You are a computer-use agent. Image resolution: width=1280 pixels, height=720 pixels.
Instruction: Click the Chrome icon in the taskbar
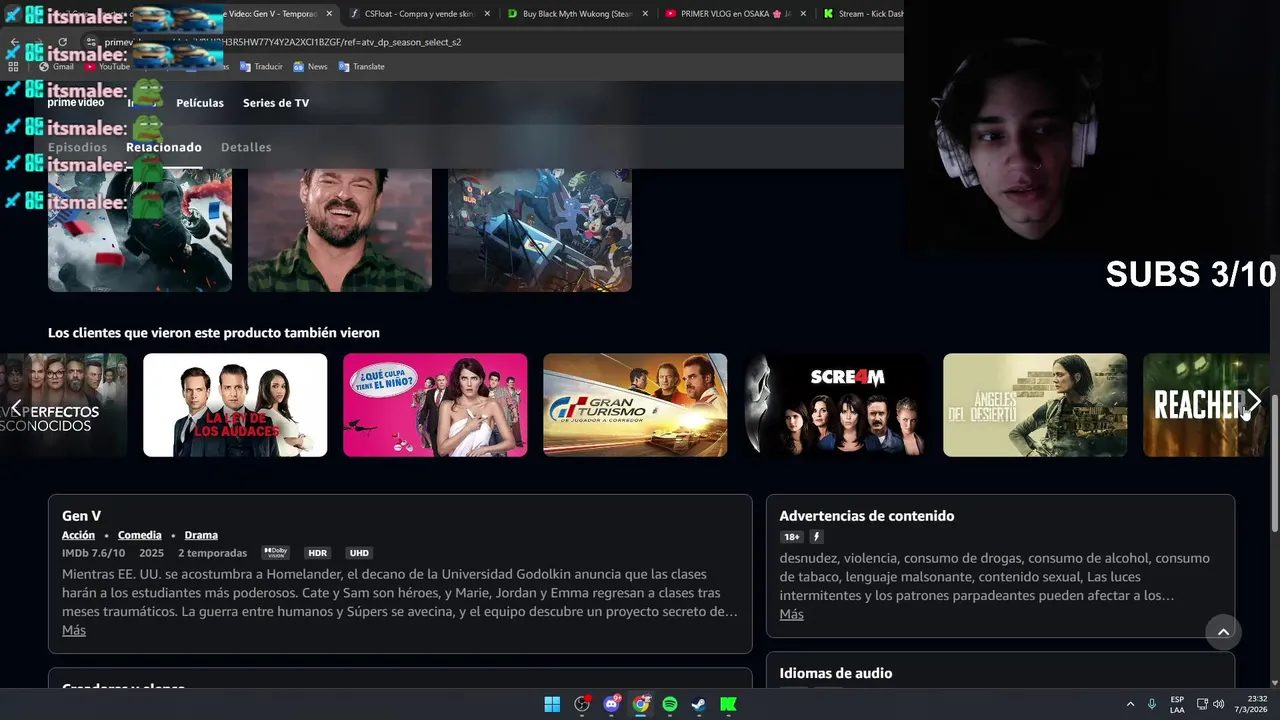click(x=641, y=704)
